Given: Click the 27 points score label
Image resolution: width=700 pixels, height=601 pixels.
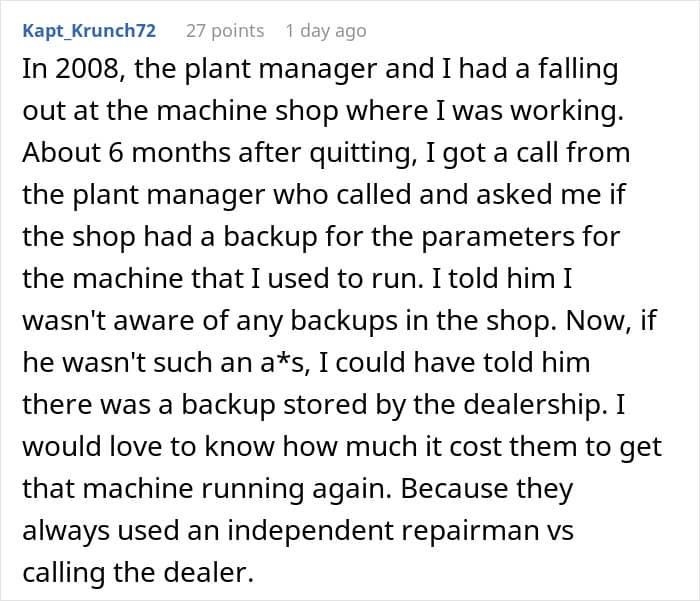Looking at the screenshot, I should pyautogui.click(x=225, y=31).
